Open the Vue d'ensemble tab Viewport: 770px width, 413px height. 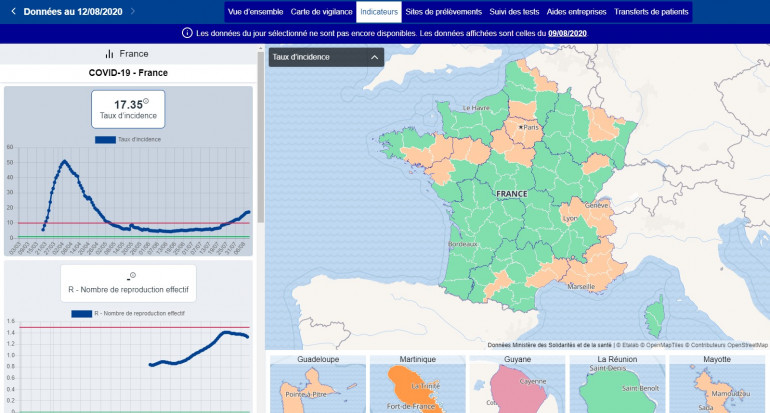pyautogui.click(x=254, y=11)
